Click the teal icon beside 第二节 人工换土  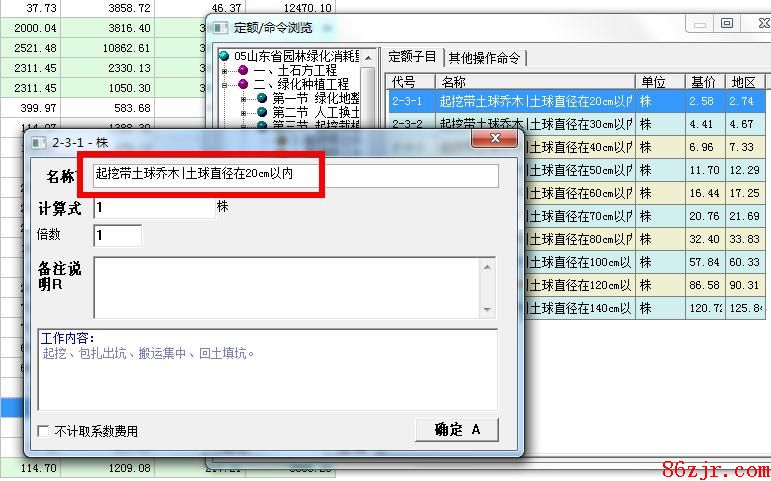(262, 113)
